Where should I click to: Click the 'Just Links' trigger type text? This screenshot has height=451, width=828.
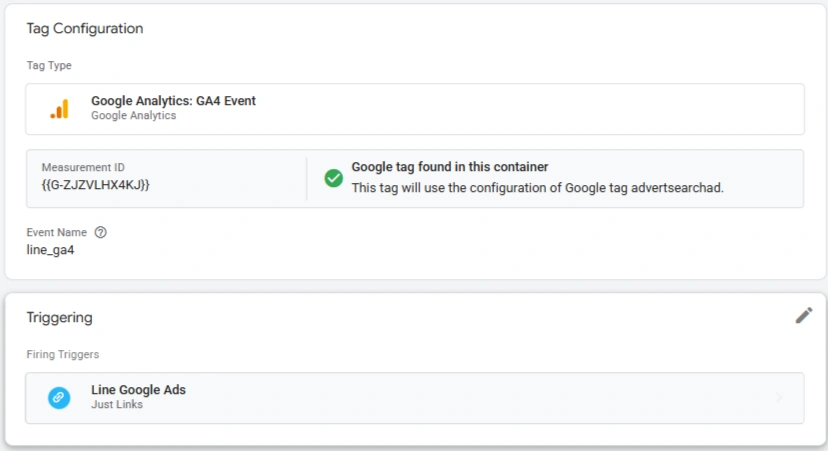click(117, 405)
